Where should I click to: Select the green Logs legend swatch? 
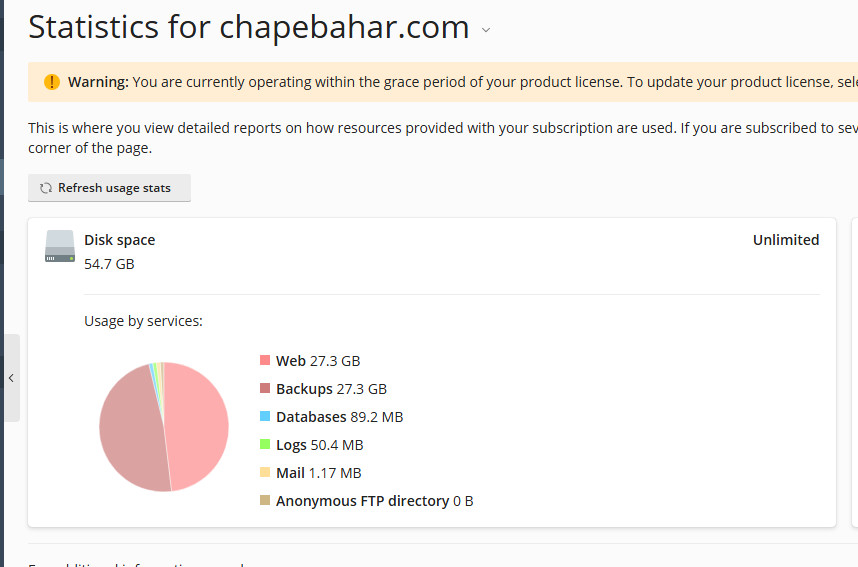point(265,445)
